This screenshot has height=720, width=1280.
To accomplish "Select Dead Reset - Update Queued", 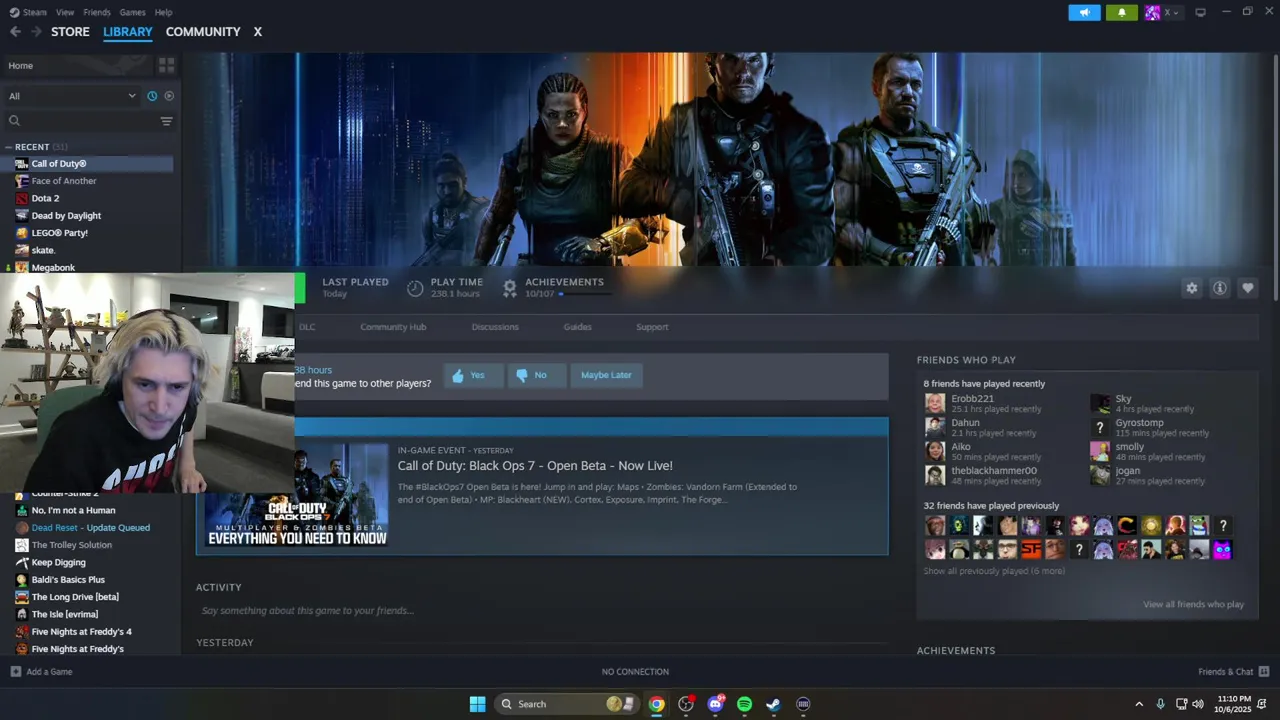I will pos(88,528).
